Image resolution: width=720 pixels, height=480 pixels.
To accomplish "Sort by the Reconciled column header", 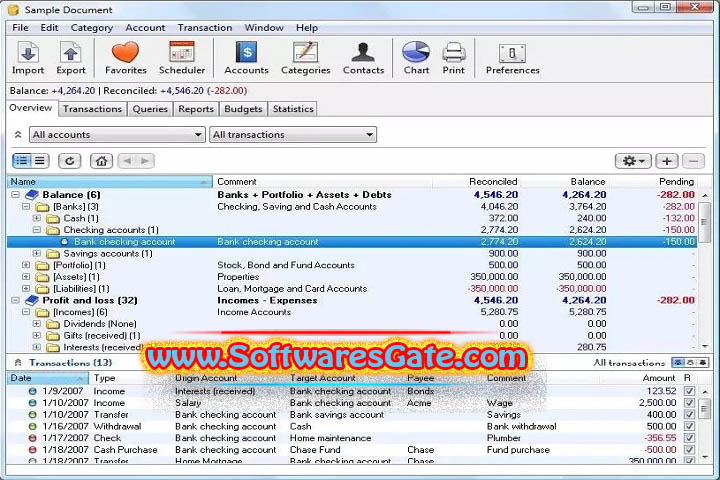I will (477, 182).
